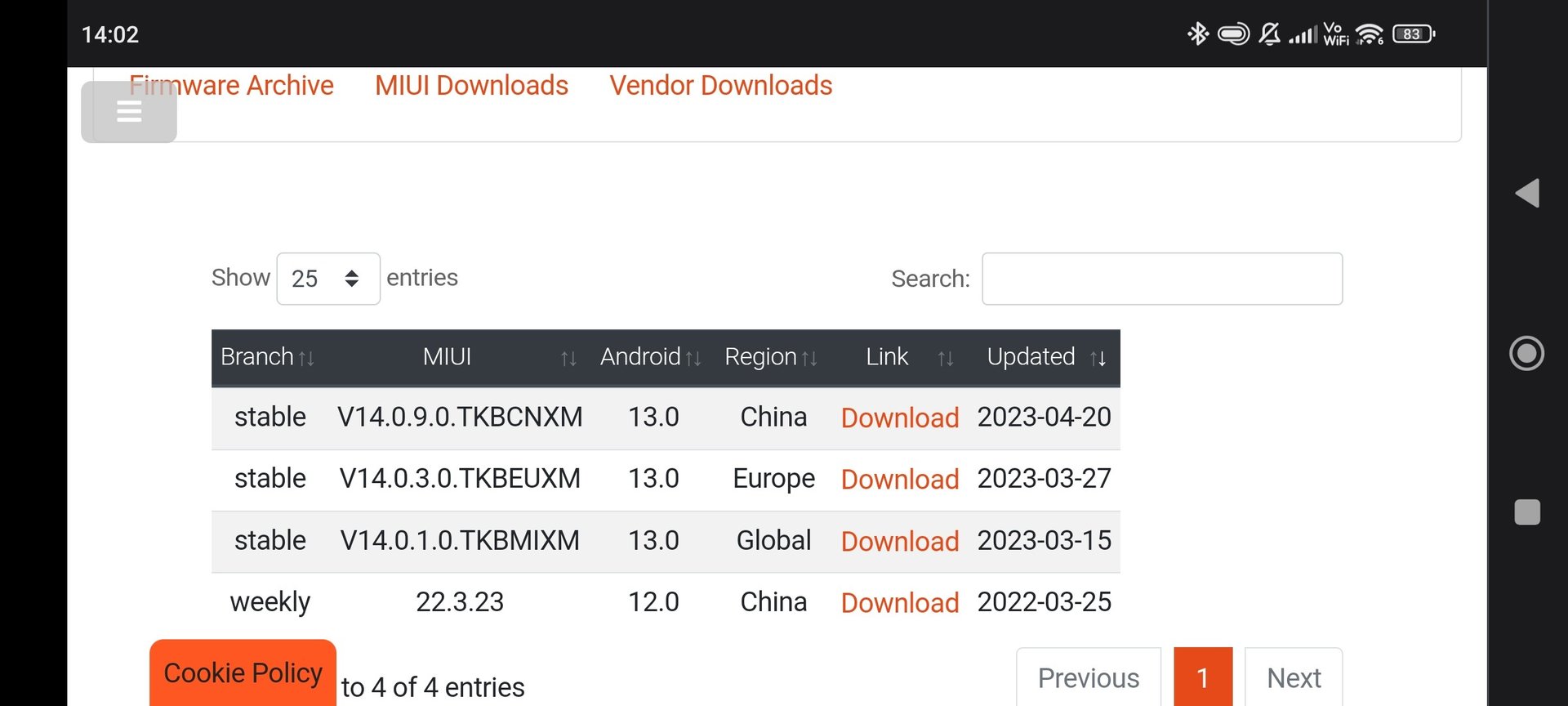Screen dimensions: 1568x706
Task: Sort table by Region column arrows
Action: tap(809, 358)
